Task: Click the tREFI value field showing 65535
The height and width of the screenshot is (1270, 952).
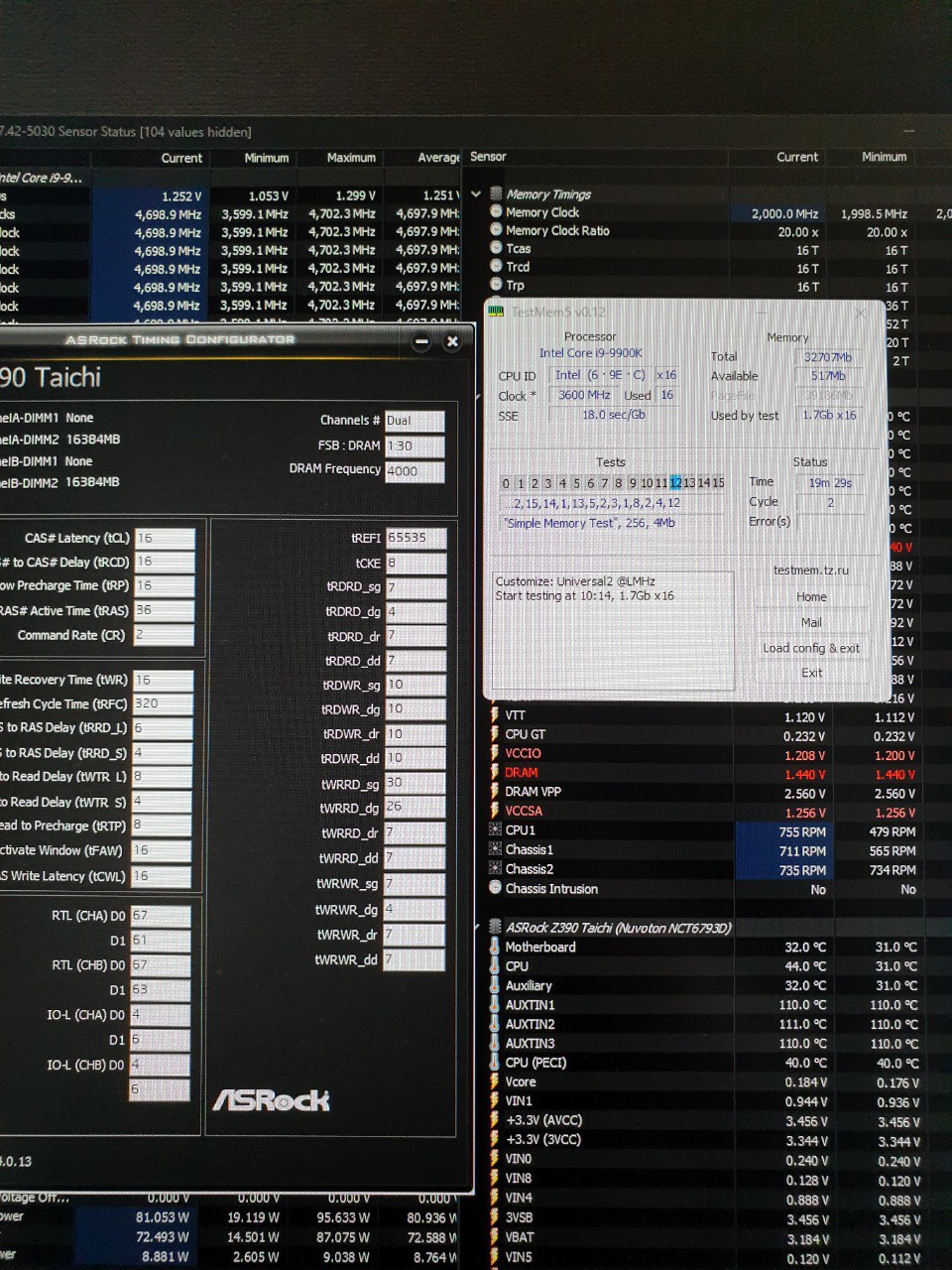Action: [415, 538]
